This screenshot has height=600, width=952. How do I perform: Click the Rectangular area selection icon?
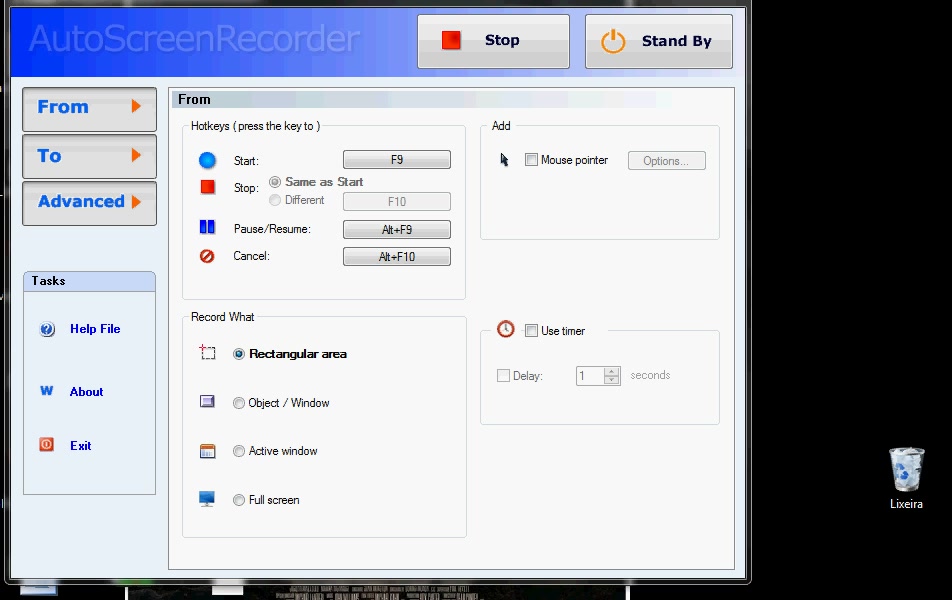pos(207,353)
